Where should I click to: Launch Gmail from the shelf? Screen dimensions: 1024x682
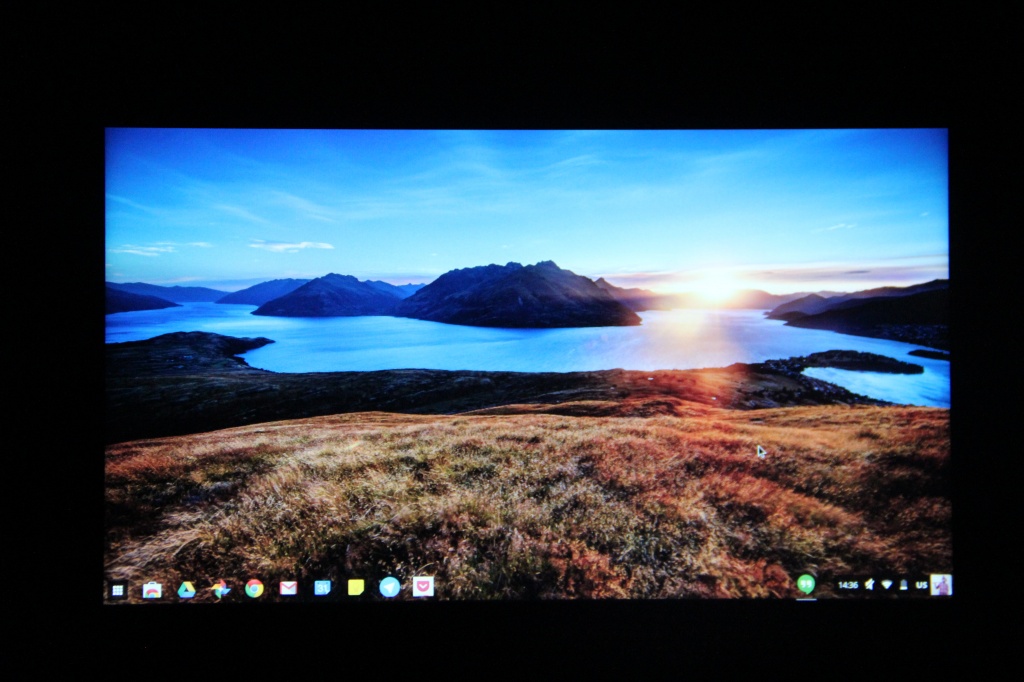[x=288, y=589]
